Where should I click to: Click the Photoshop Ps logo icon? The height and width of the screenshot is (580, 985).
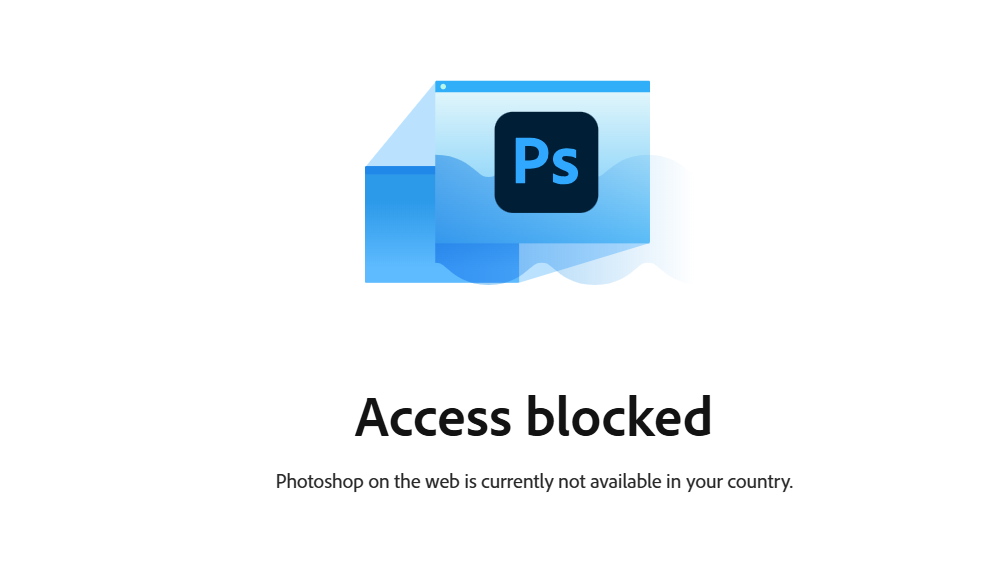point(546,162)
